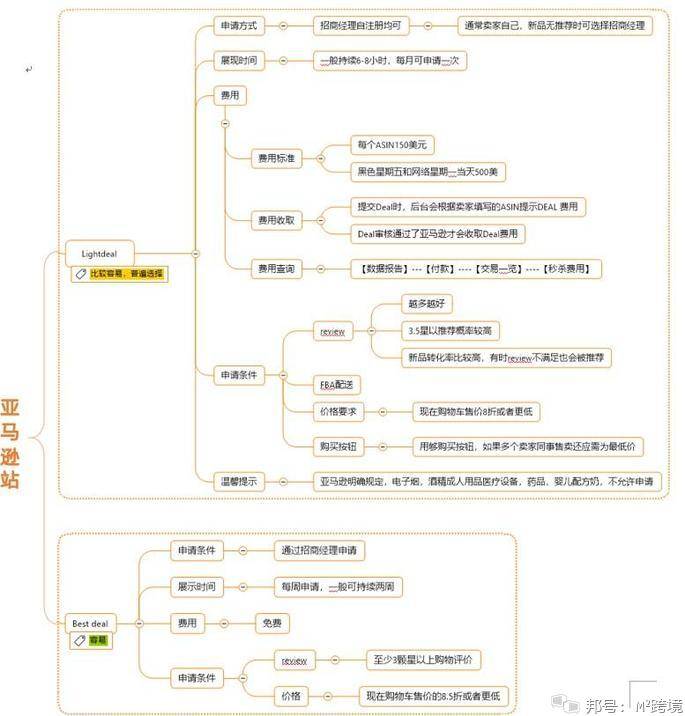Select the 通过招商经理申请 node
The image size is (685, 716).
[319, 551]
